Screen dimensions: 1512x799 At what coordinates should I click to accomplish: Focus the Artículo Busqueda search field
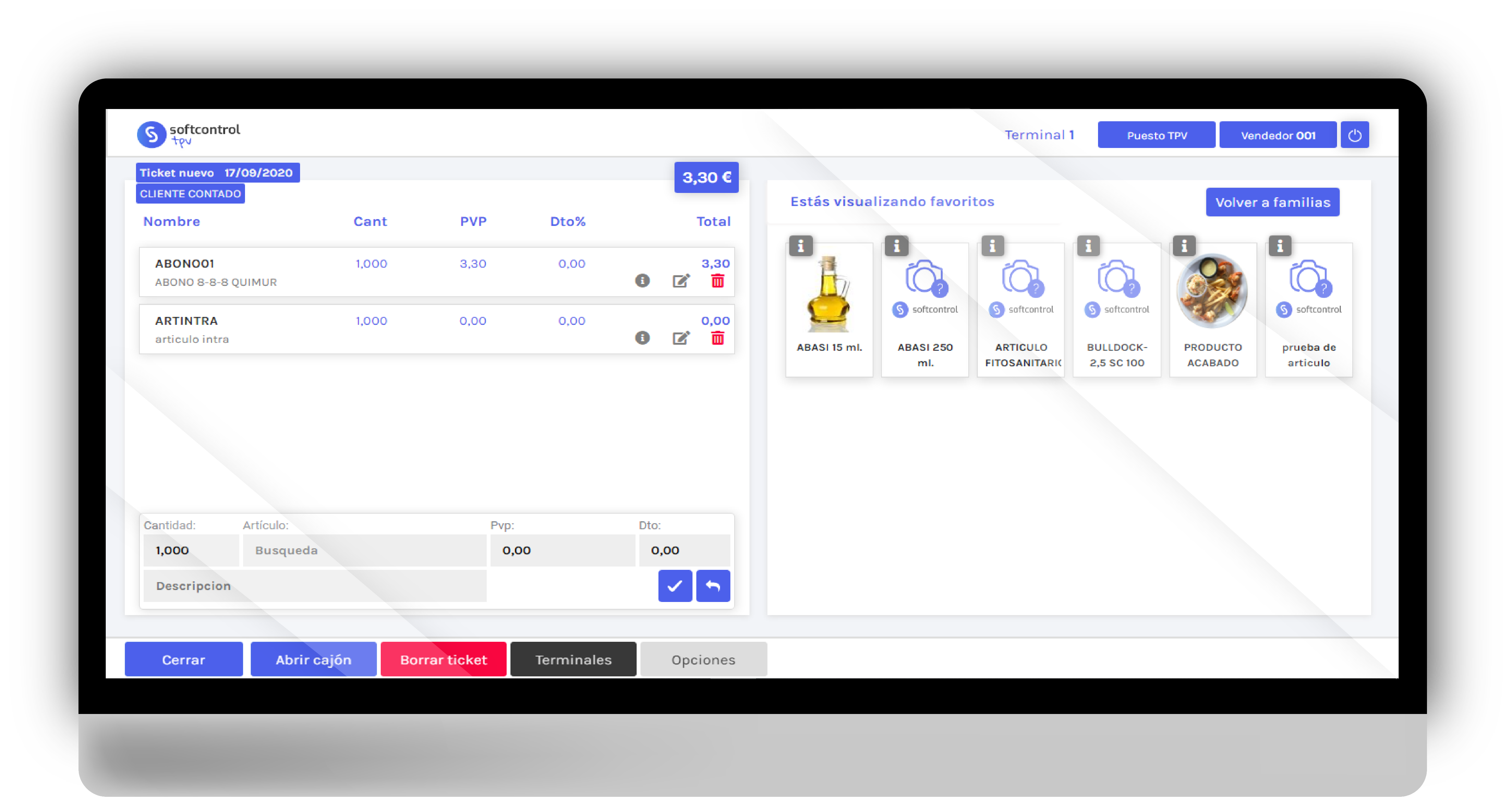(364, 550)
